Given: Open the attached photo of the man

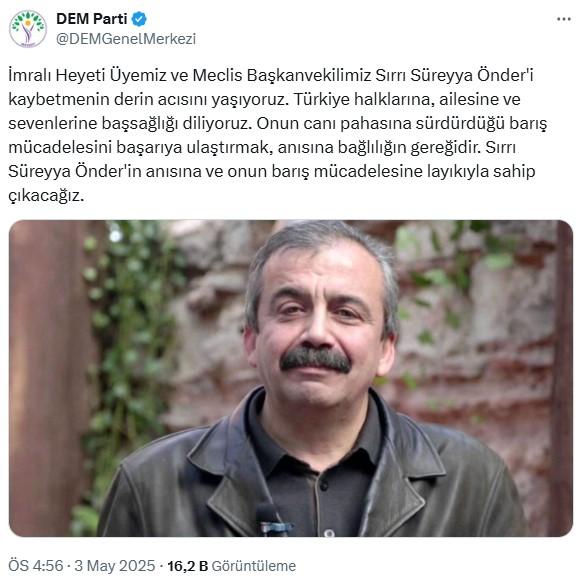Looking at the screenshot, I should [291, 378].
